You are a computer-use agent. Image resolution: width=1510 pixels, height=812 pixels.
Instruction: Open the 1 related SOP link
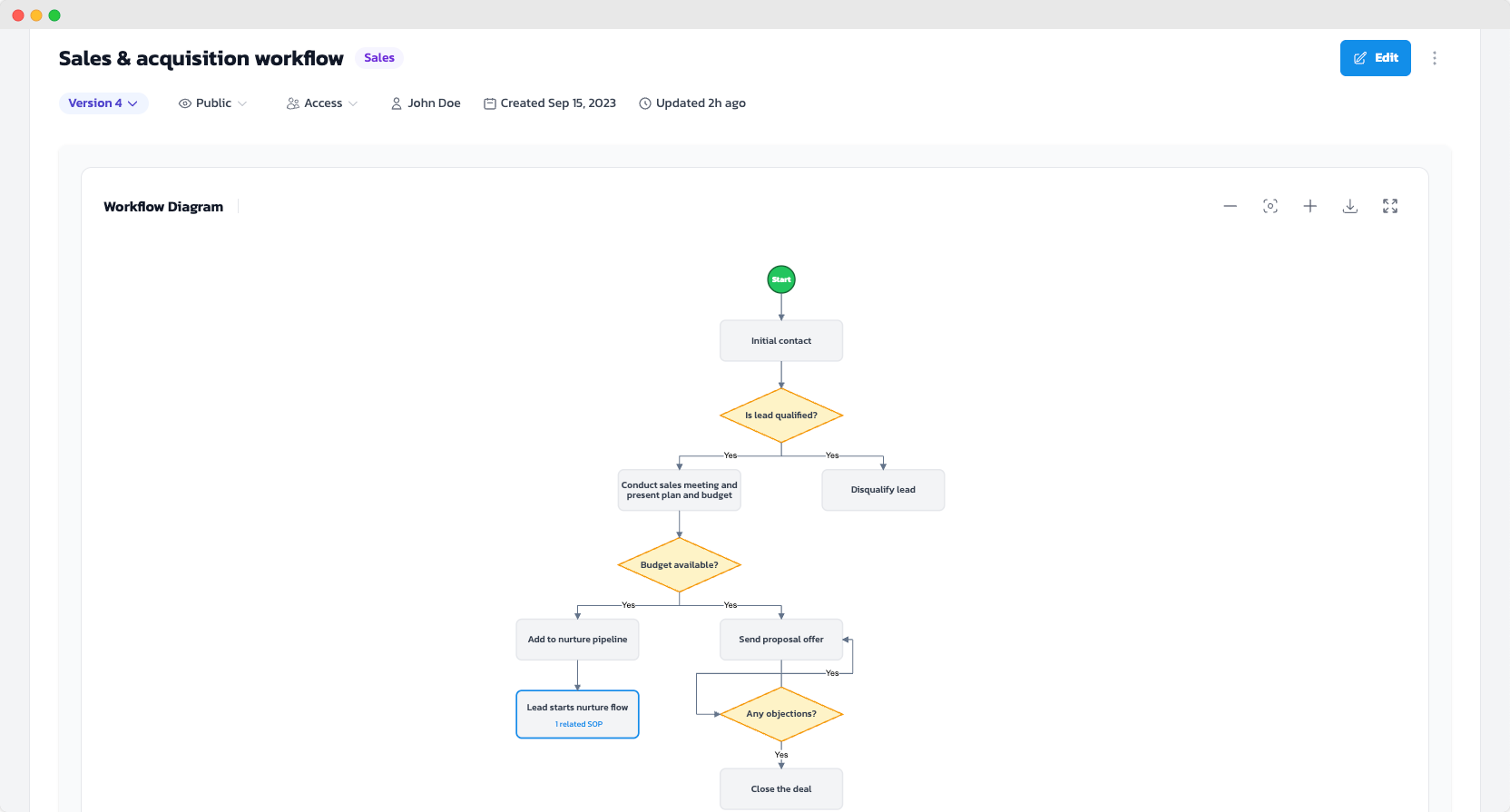[x=579, y=724]
